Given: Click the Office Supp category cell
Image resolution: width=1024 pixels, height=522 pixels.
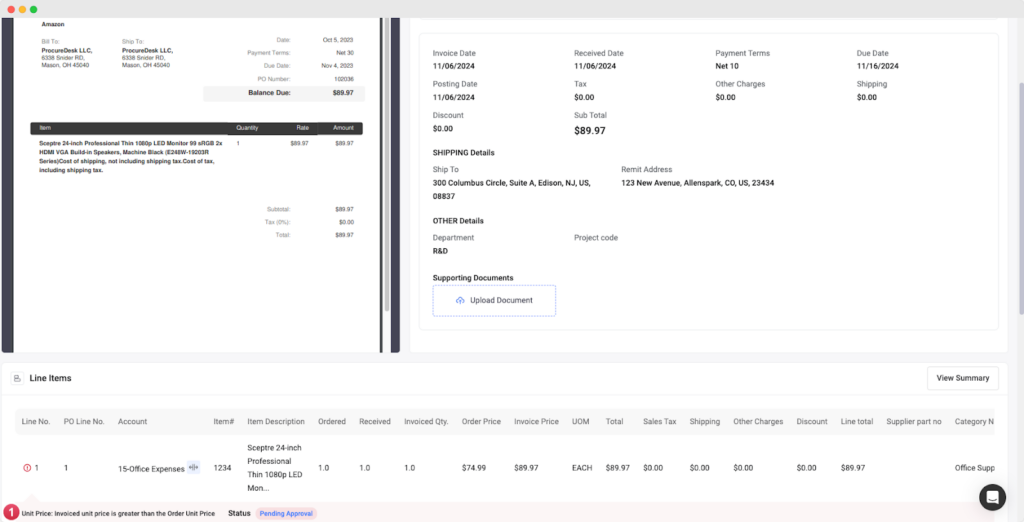Looking at the screenshot, I should click(974, 468).
